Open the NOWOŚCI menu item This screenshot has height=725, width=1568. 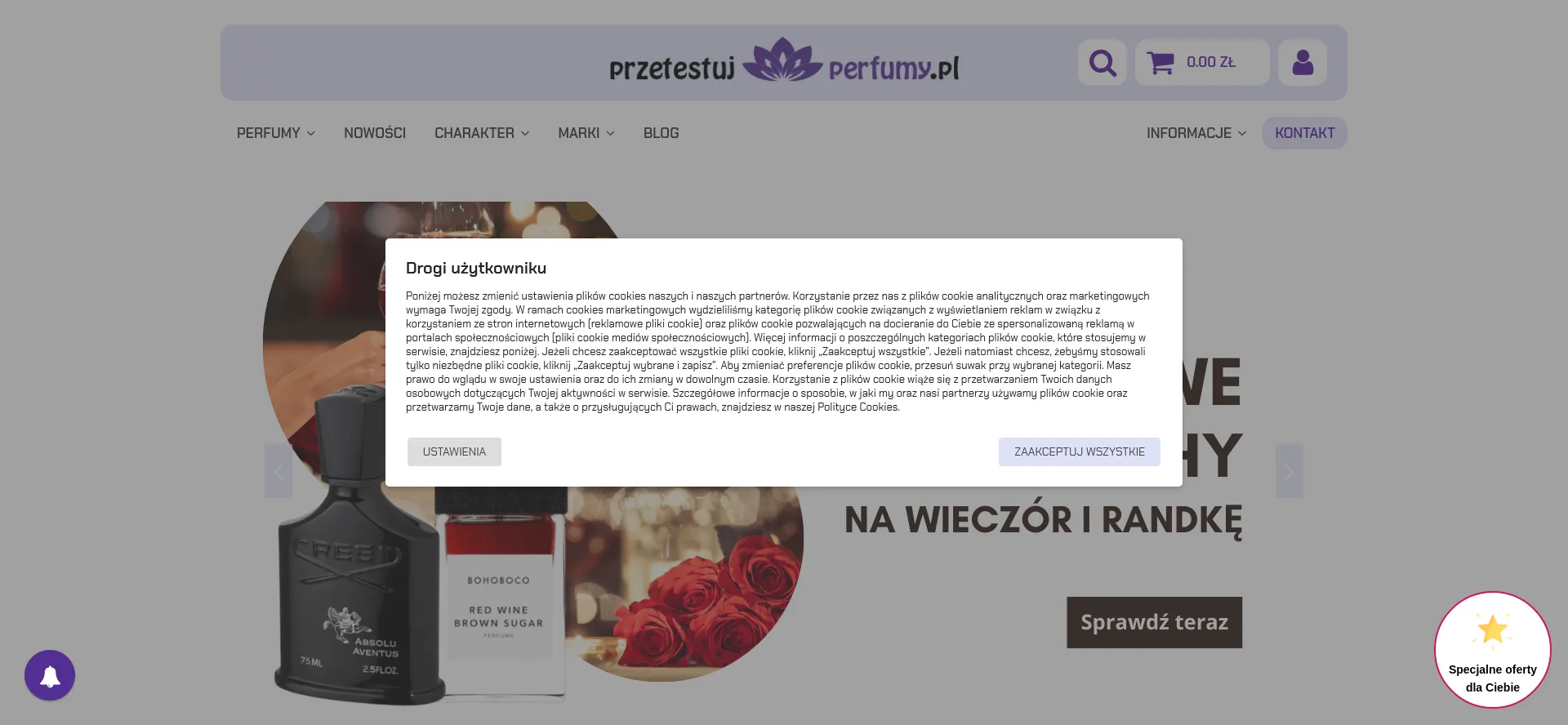click(375, 133)
